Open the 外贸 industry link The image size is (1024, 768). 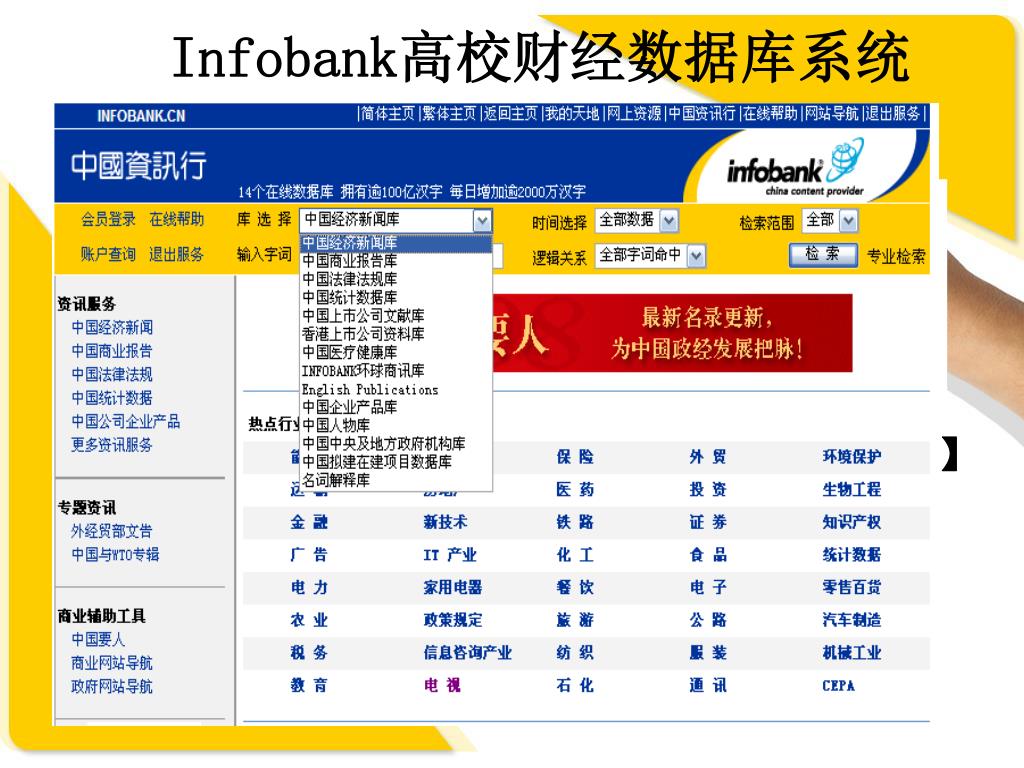tap(709, 456)
